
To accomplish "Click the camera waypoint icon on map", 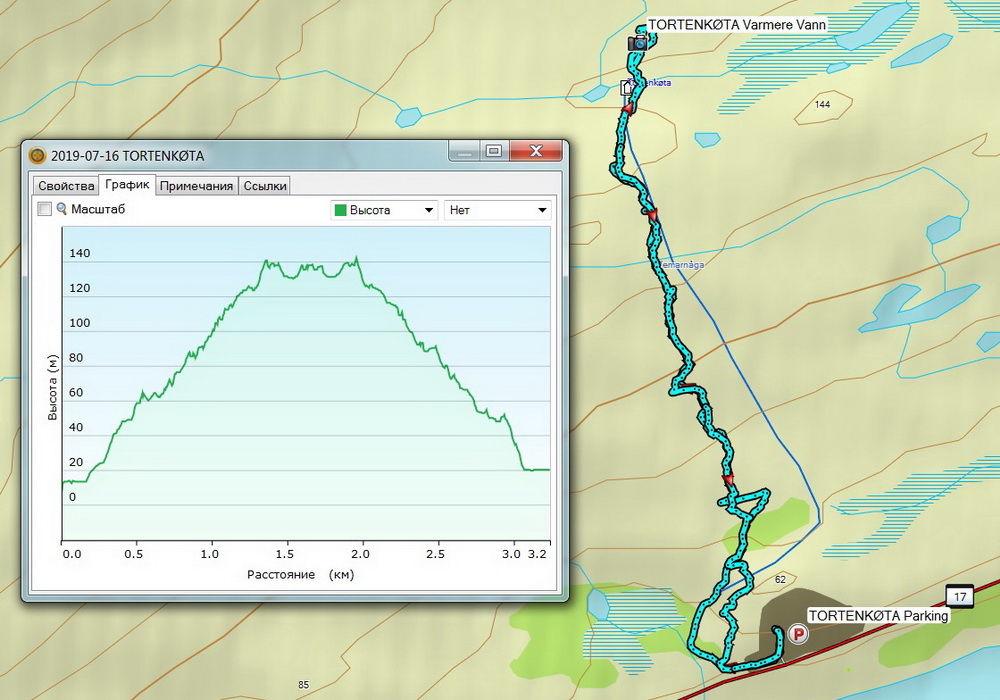I will coord(637,43).
